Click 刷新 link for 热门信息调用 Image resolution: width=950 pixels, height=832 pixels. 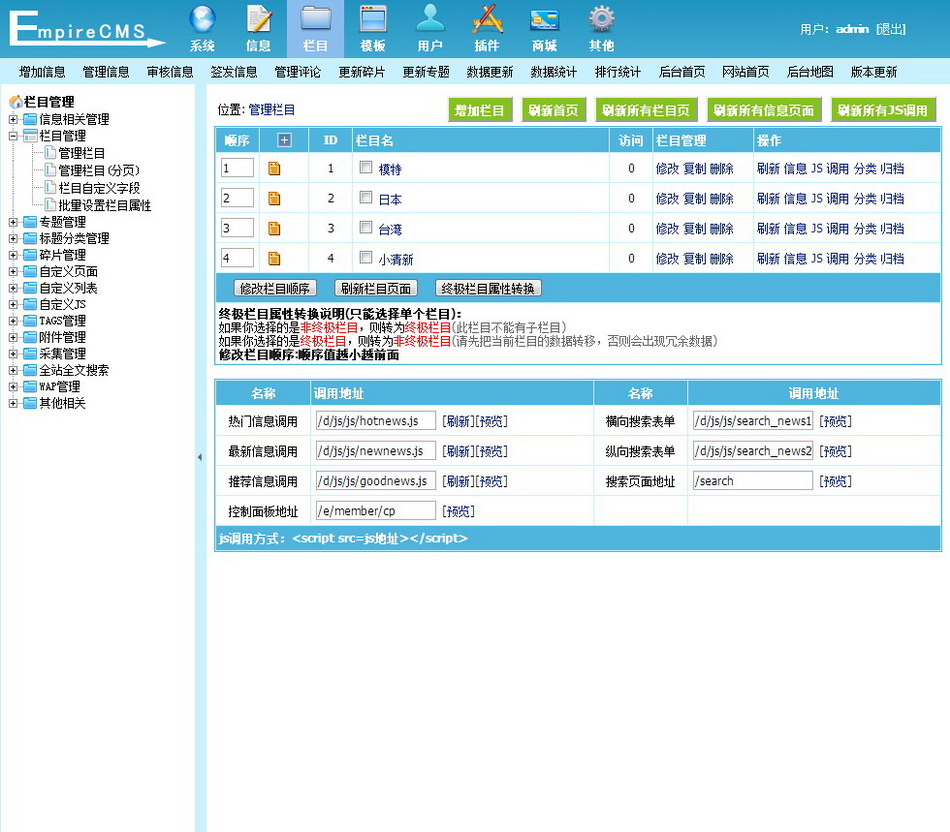point(458,421)
